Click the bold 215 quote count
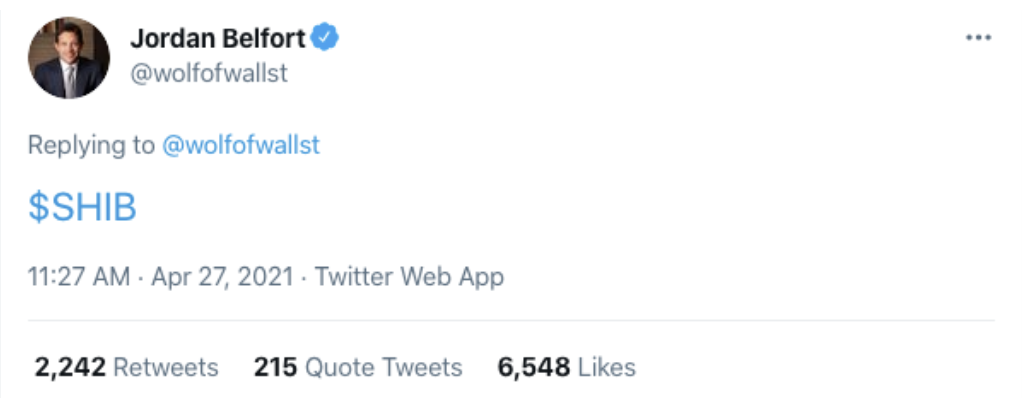The image size is (1022, 398). [x=276, y=367]
